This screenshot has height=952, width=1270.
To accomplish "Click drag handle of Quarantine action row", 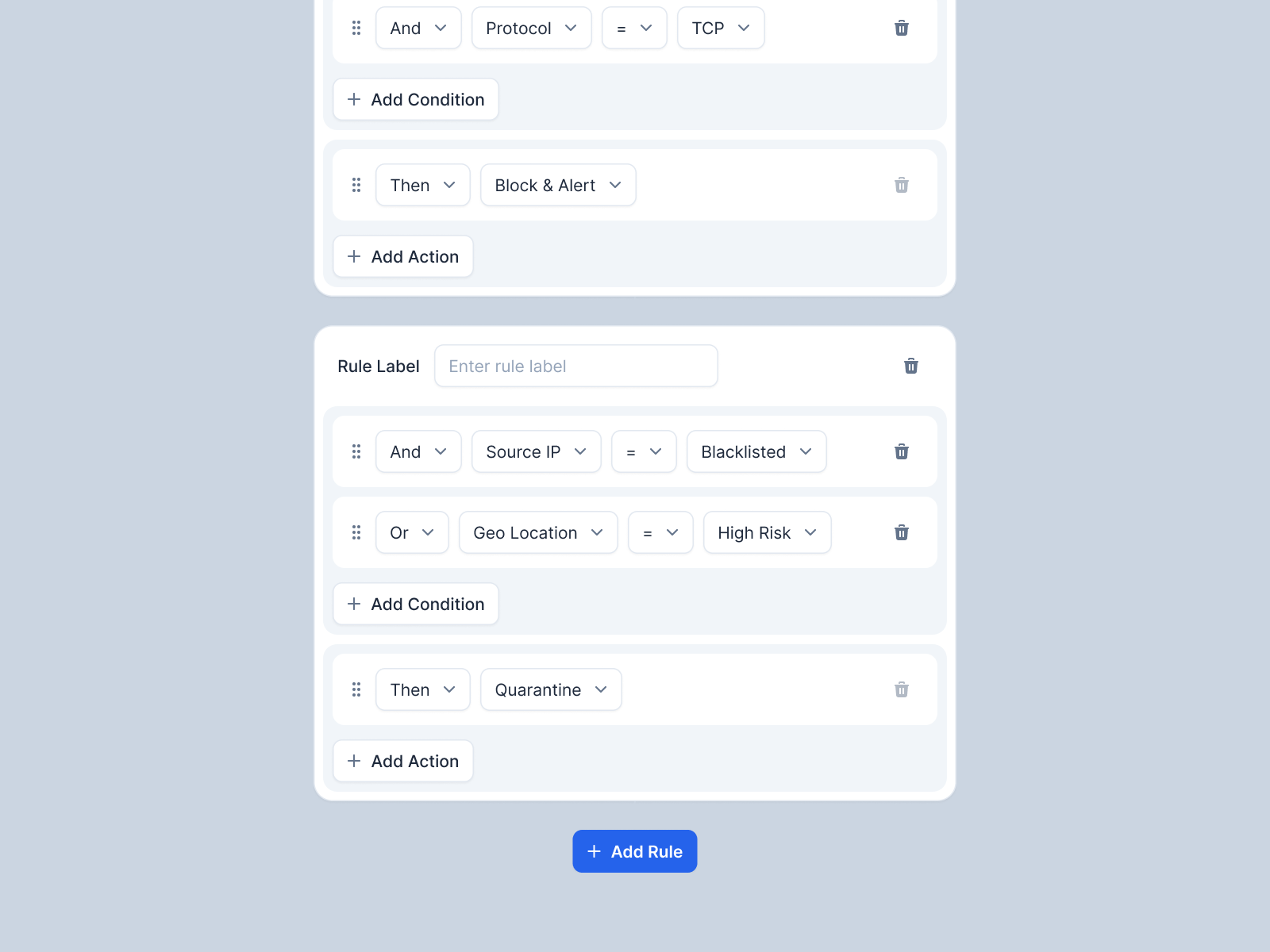I will 356,689.
